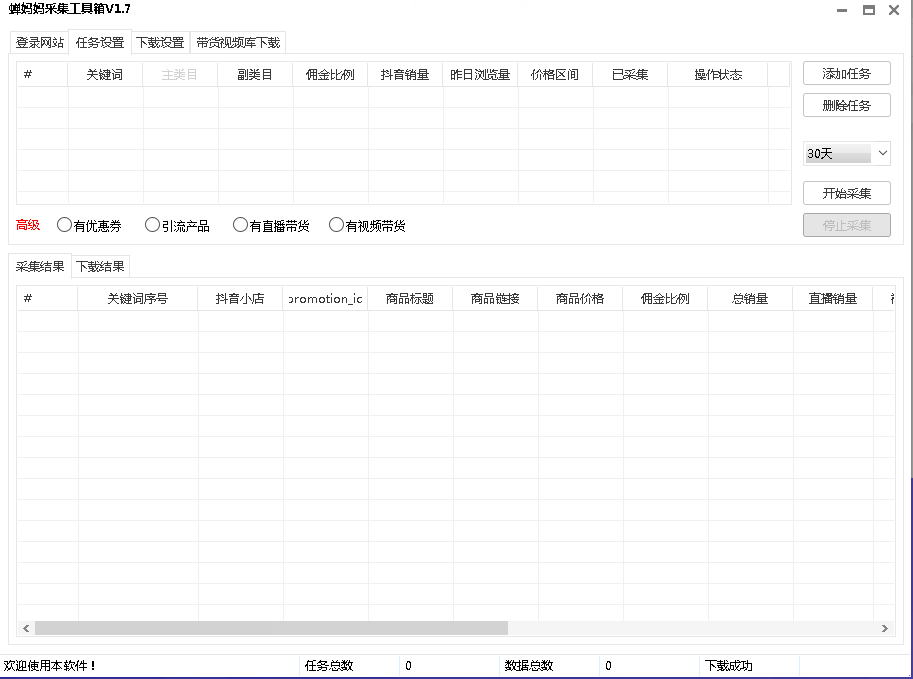913x679 pixels.
Task: Click the 商品标题 column header
Action: (x=410, y=297)
